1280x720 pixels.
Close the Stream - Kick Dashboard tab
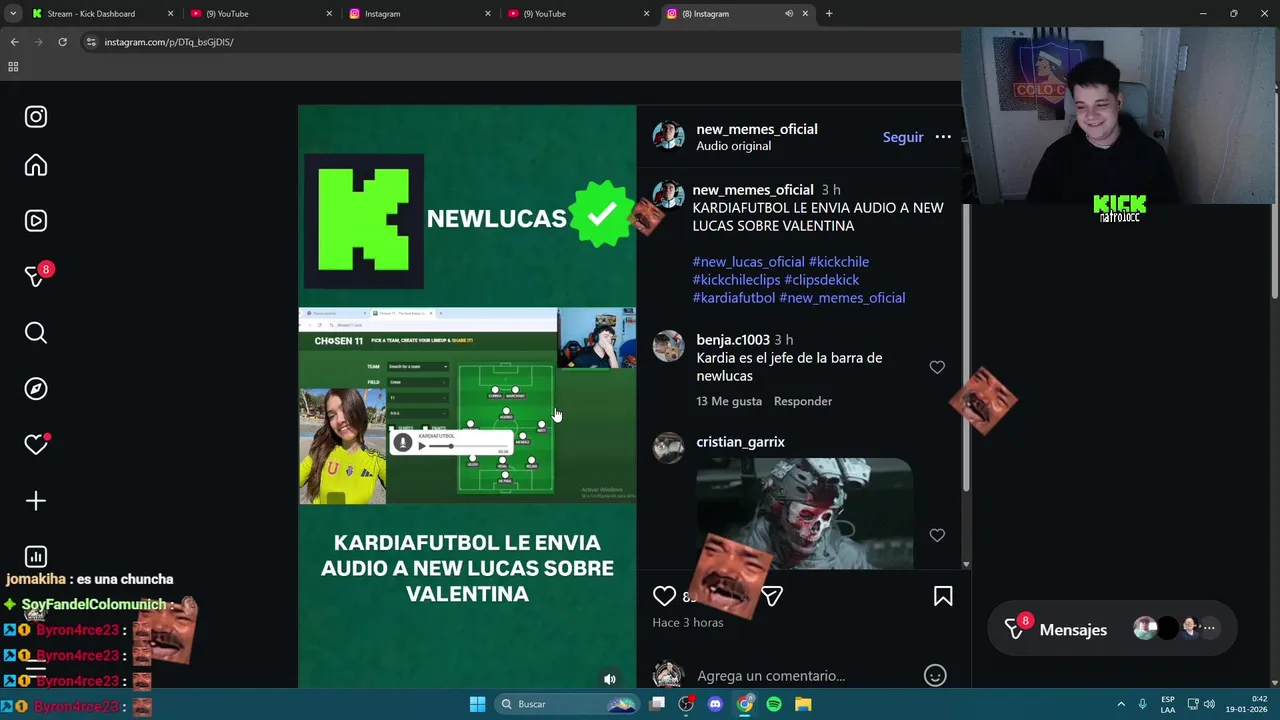[170, 14]
